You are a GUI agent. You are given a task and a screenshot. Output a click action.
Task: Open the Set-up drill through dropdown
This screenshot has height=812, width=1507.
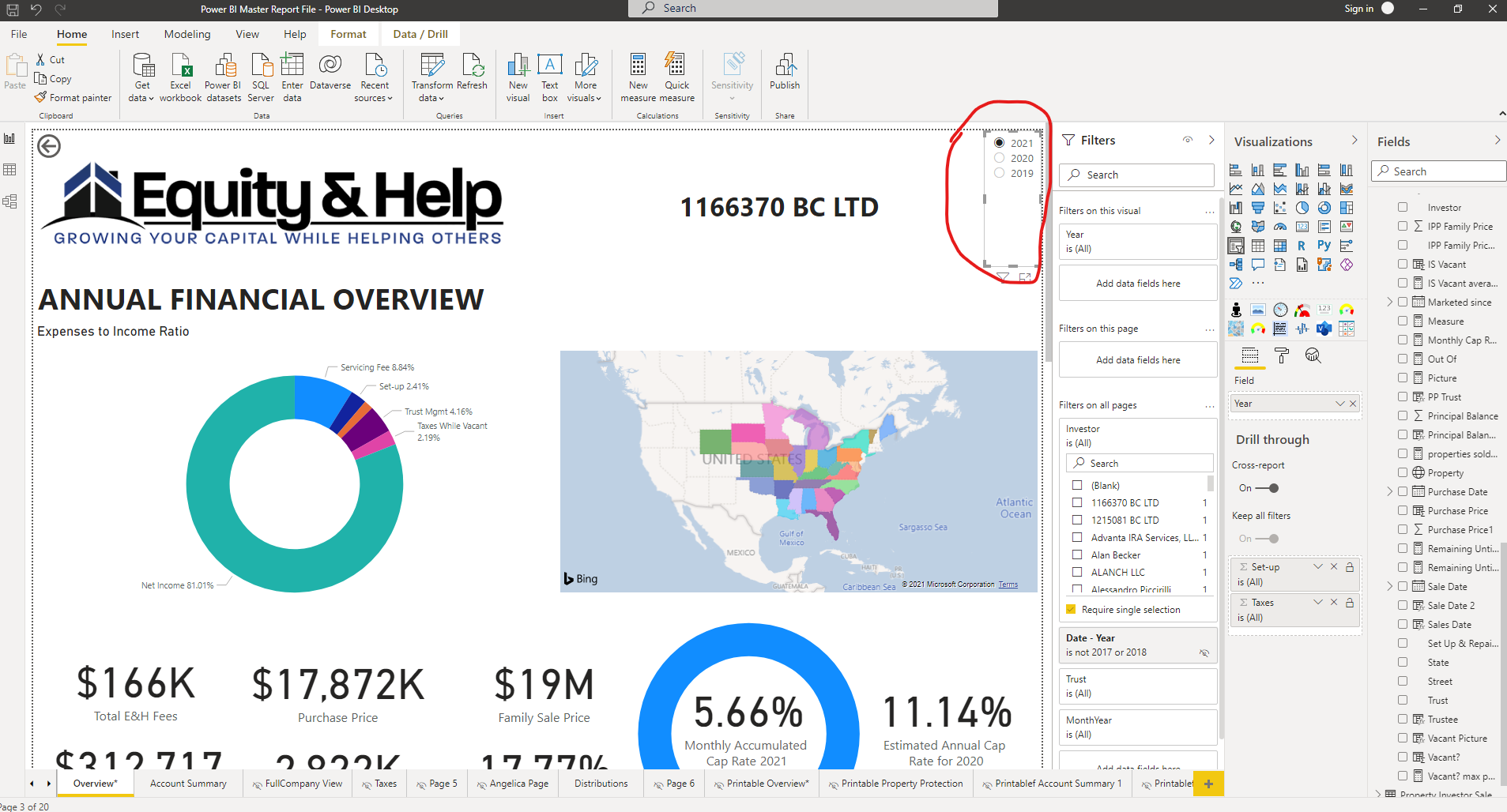click(x=1318, y=566)
